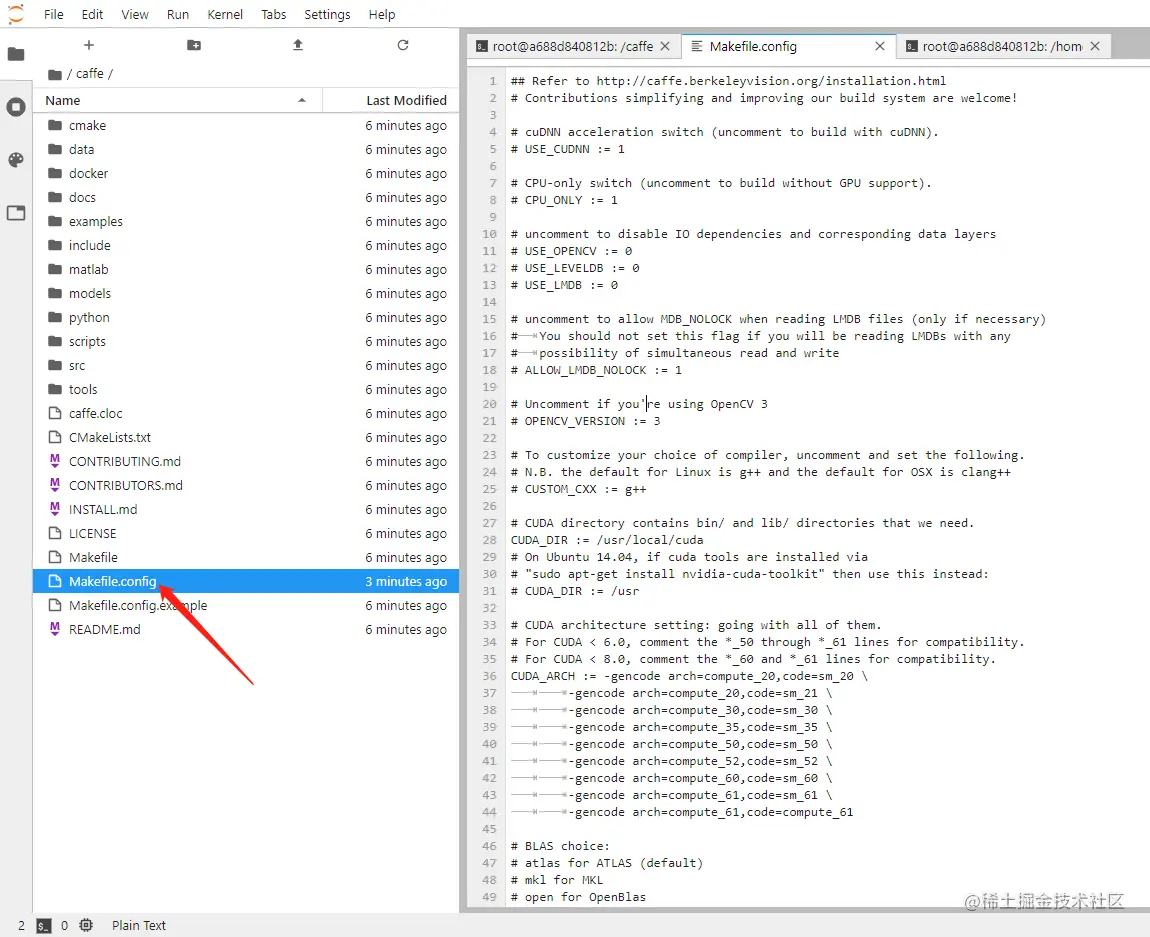Viewport: 1150px width, 937px height.
Task: Click the kernel chip icon in status bar
Action: point(86,925)
